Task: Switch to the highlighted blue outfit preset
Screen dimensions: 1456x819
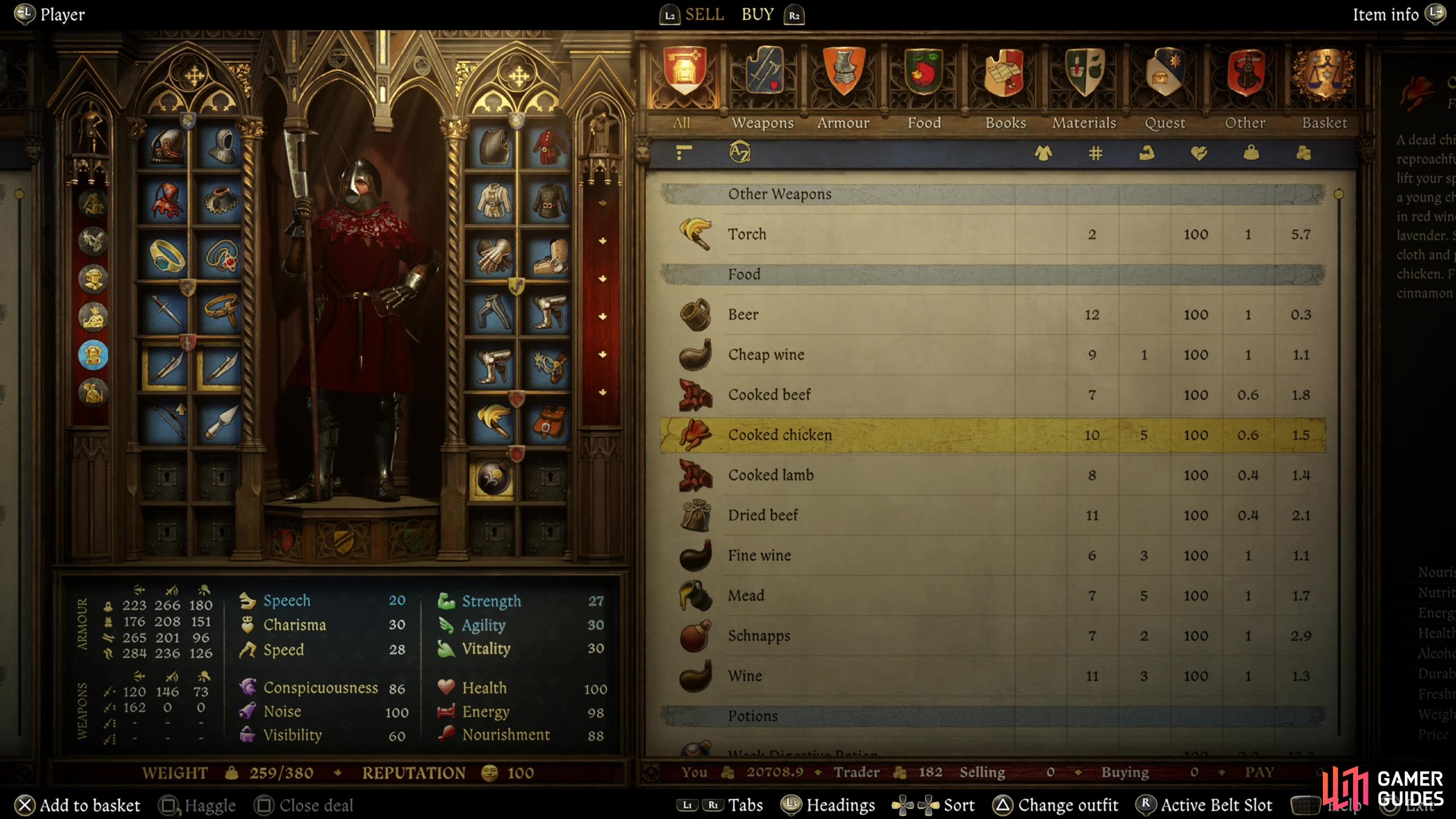Action: click(x=93, y=355)
